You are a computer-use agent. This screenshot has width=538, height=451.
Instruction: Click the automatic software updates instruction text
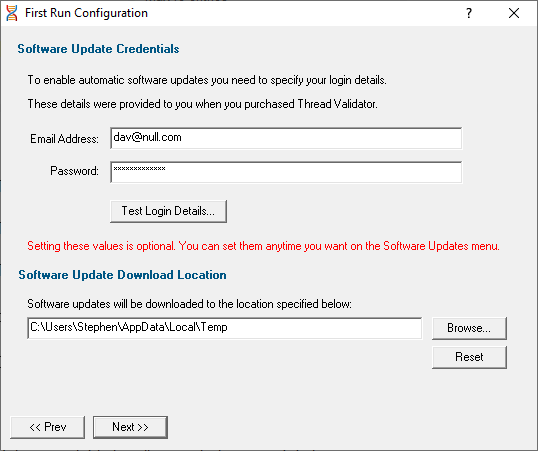(x=207, y=80)
